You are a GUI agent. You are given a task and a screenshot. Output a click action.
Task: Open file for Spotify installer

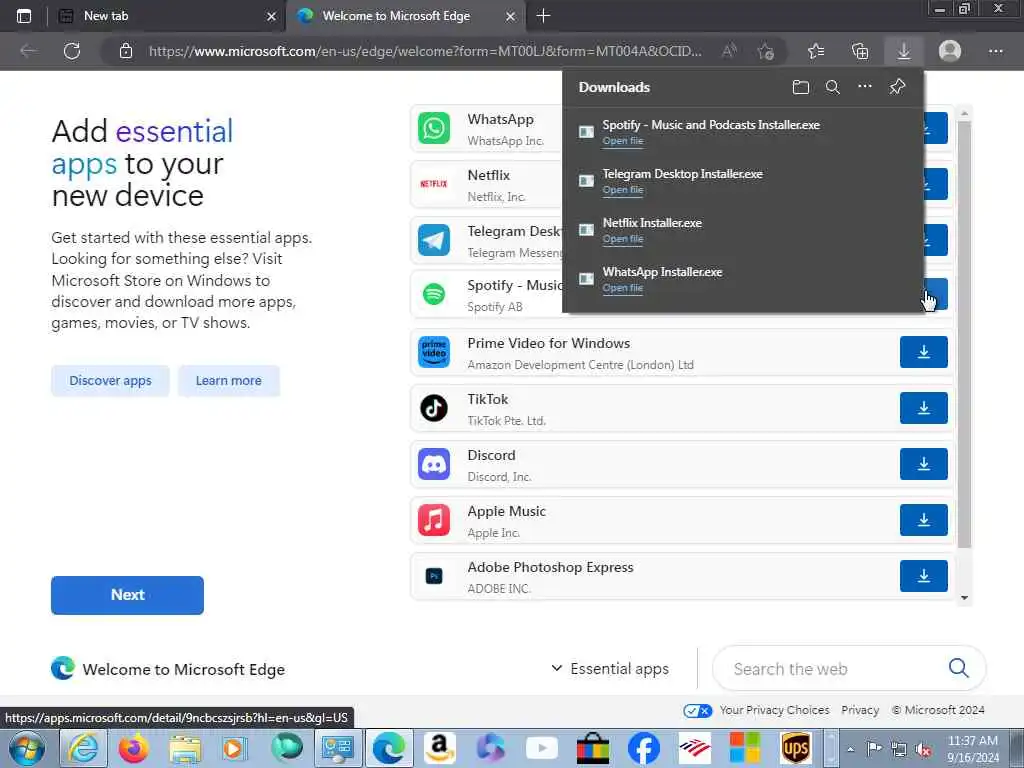[622, 141]
